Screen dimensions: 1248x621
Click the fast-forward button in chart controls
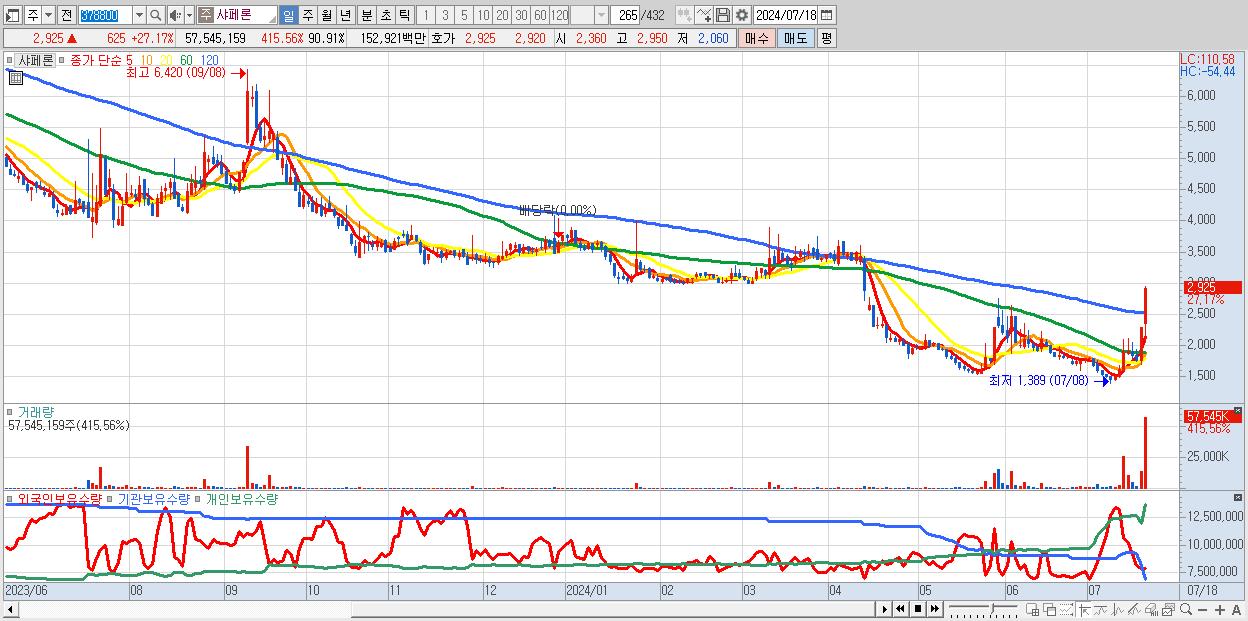(x=934, y=609)
